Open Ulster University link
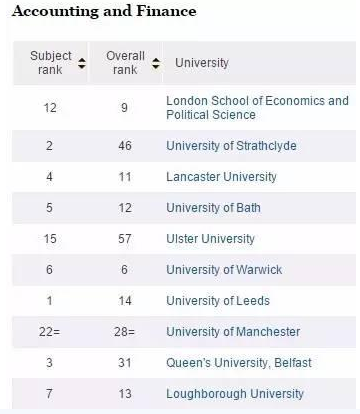Screen dimensions: 360x414 210,239
